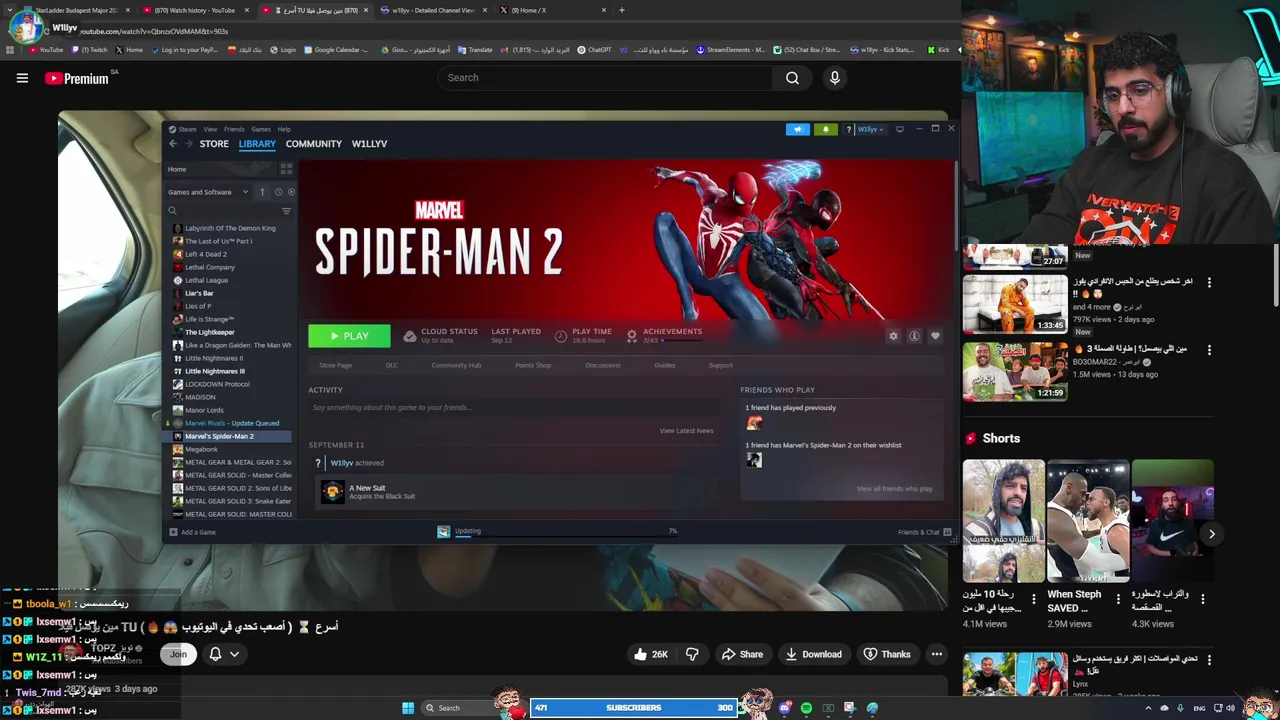Open the Windows Start button

click(x=408, y=708)
